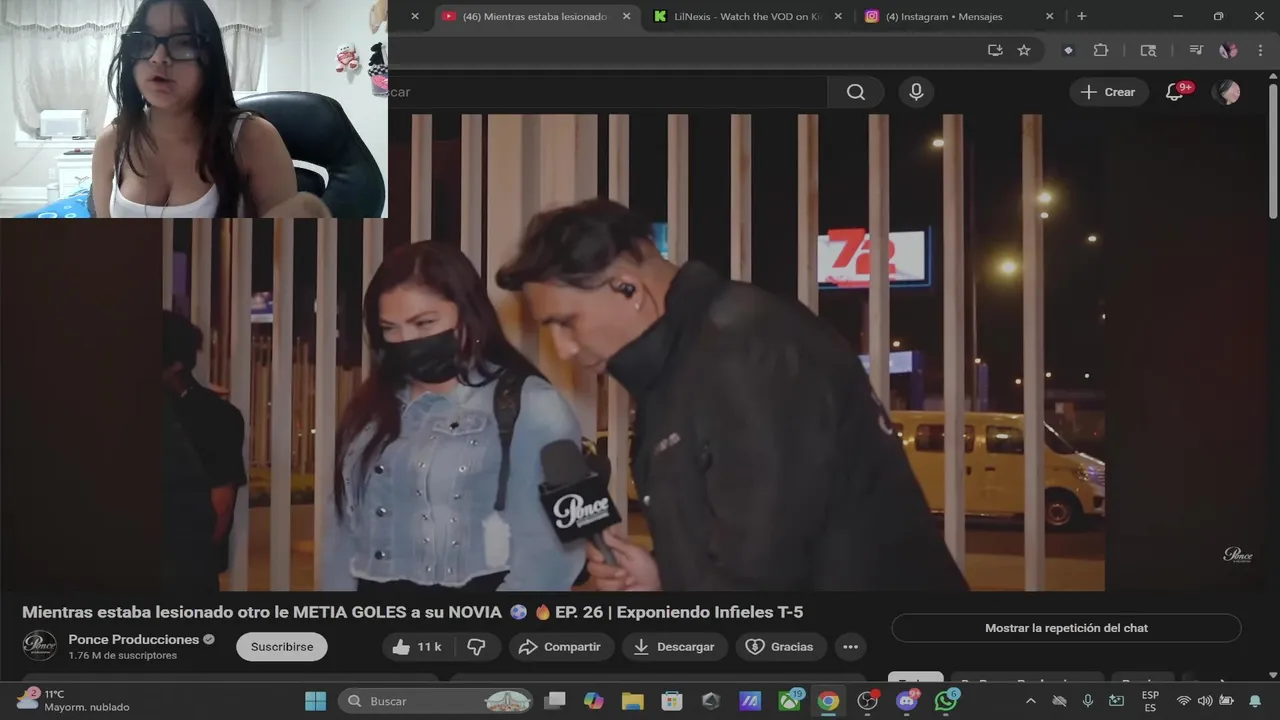This screenshot has width=1280, height=720.
Task: Open Discord from the taskbar
Action: [x=908, y=701]
